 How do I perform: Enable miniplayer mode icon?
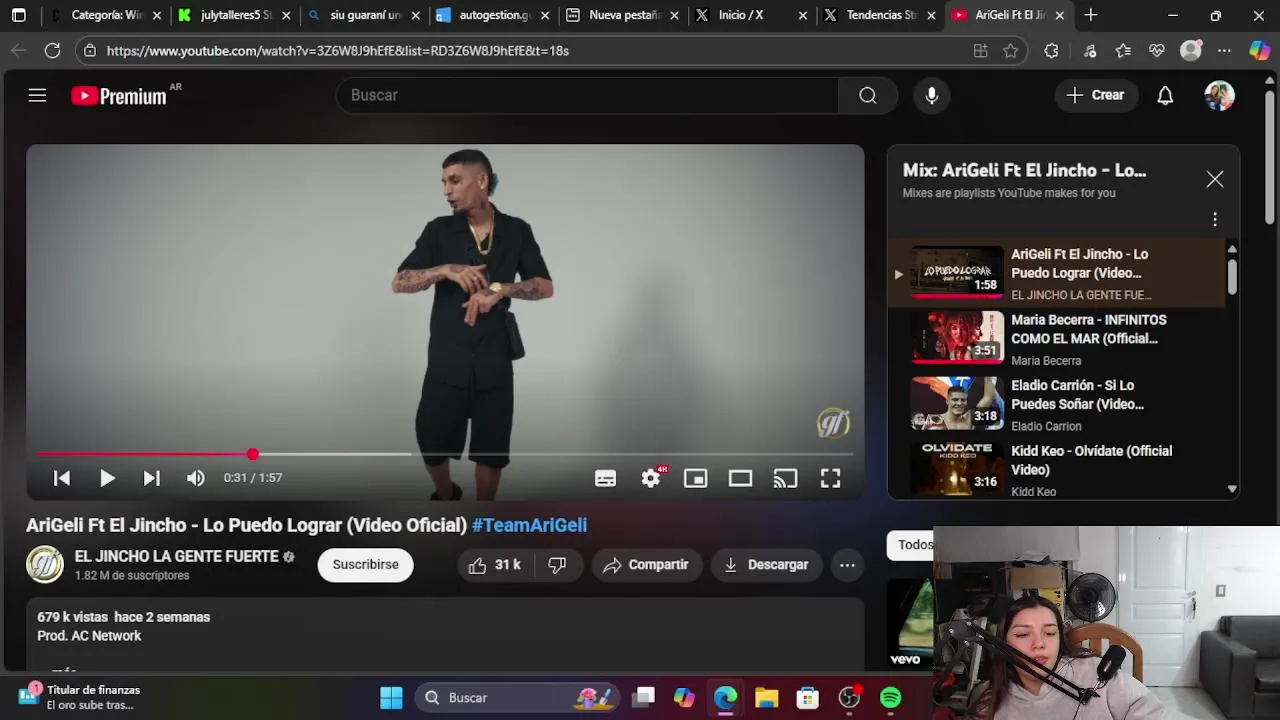click(x=695, y=478)
